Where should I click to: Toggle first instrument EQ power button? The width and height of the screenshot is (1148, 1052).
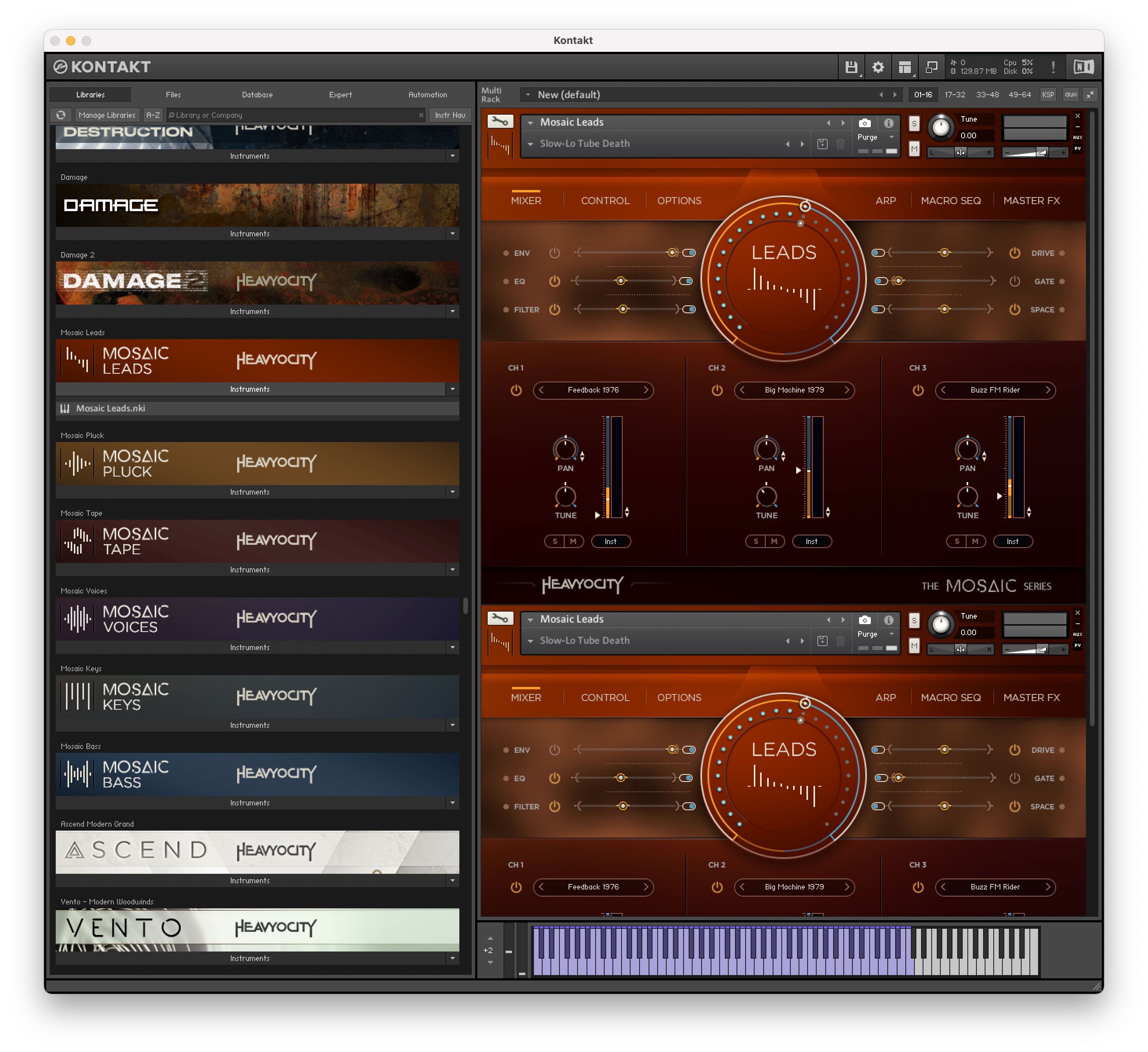click(x=554, y=281)
